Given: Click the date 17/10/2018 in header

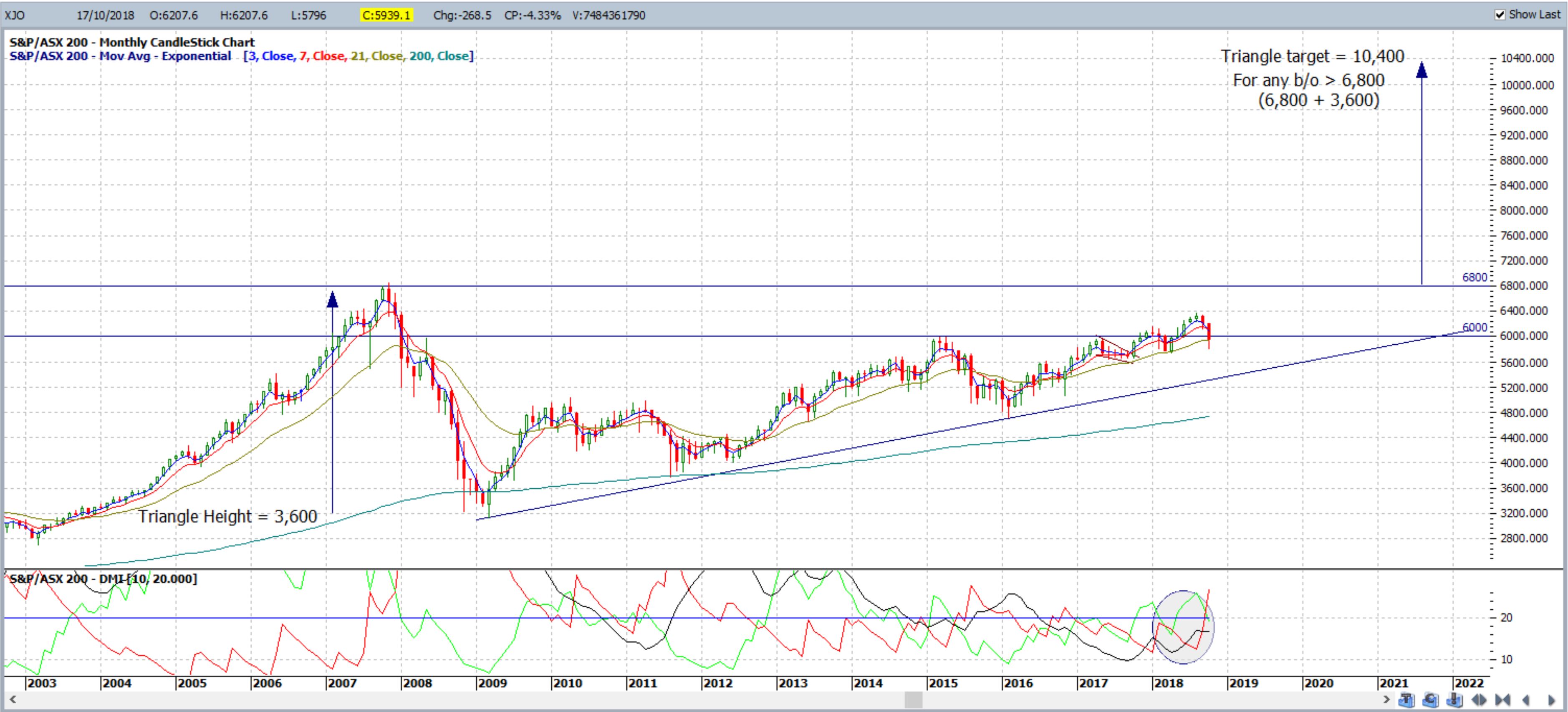Looking at the screenshot, I should click(105, 15).
